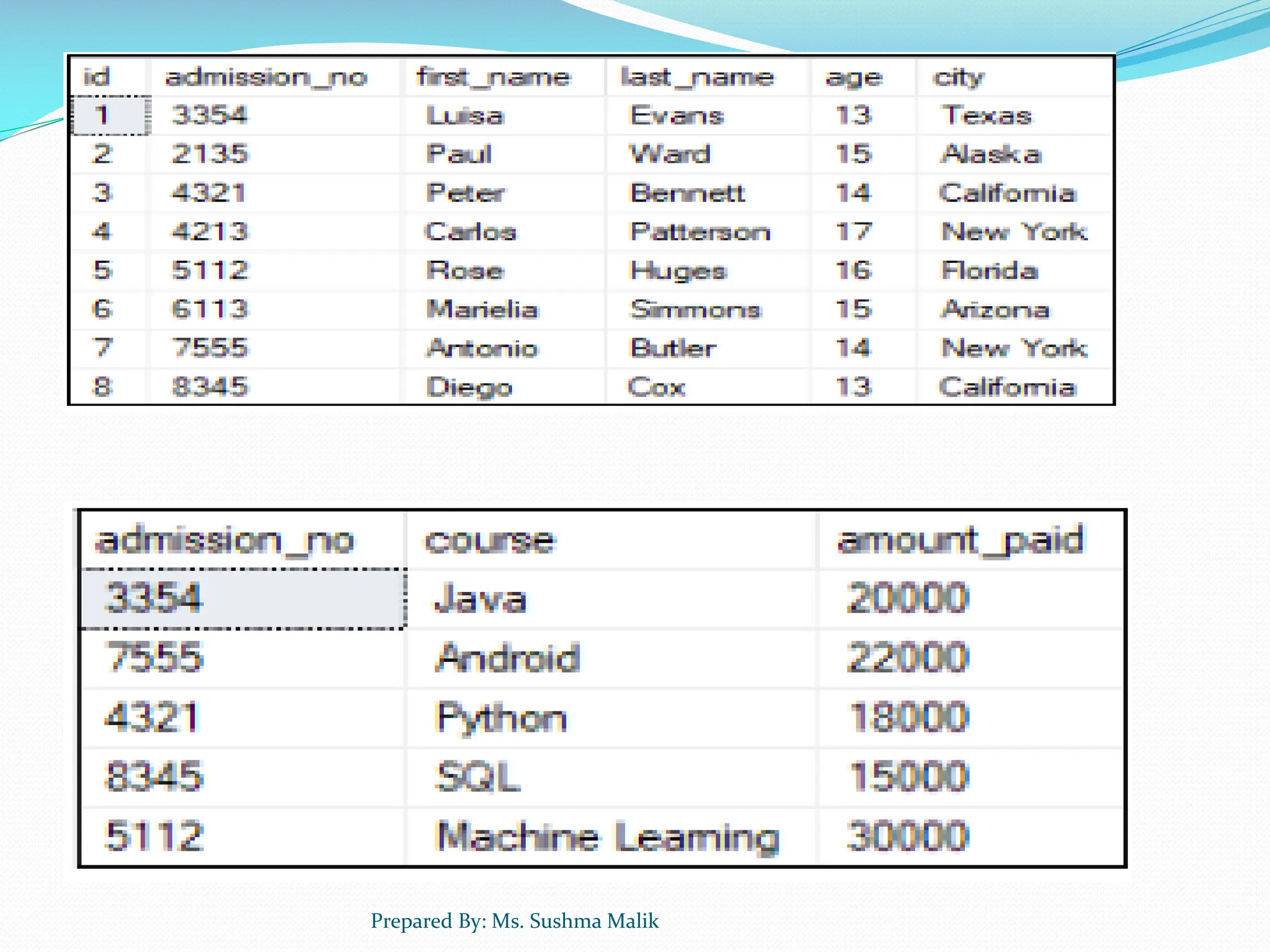Viewport: 1270px width, 952px height.
Task: Click the Python course cell
Action: point(501,718)
